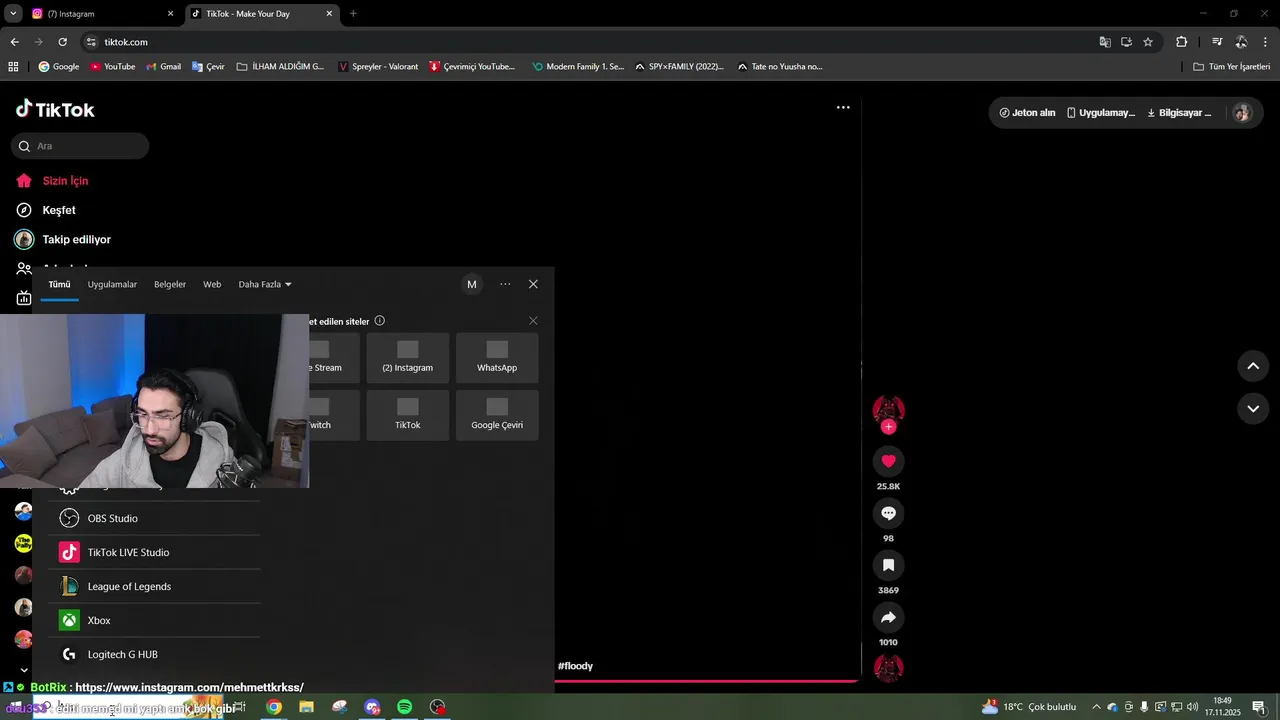Go back in browser history

pos(14,42)
